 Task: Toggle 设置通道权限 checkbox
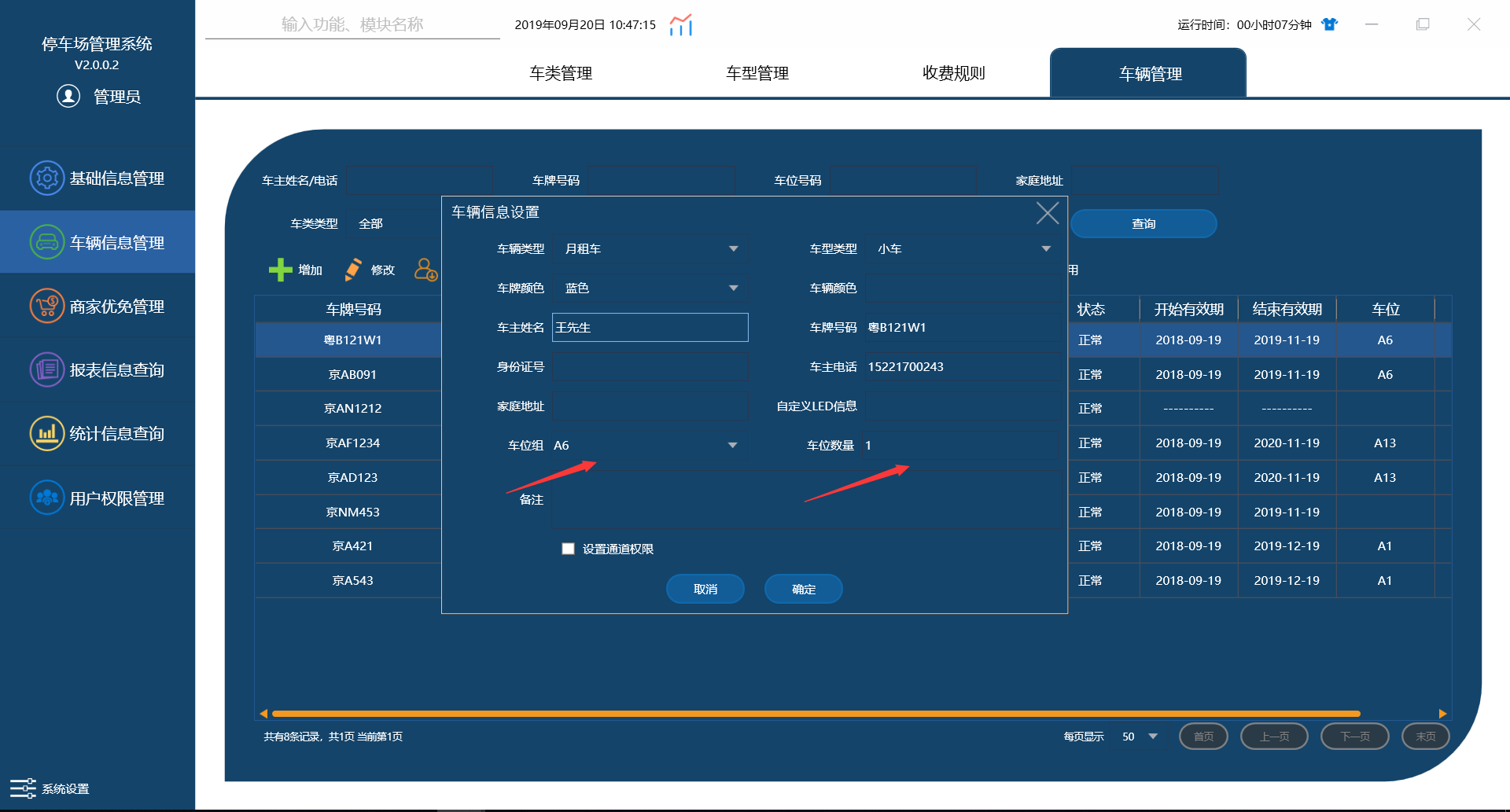[568, 549]
